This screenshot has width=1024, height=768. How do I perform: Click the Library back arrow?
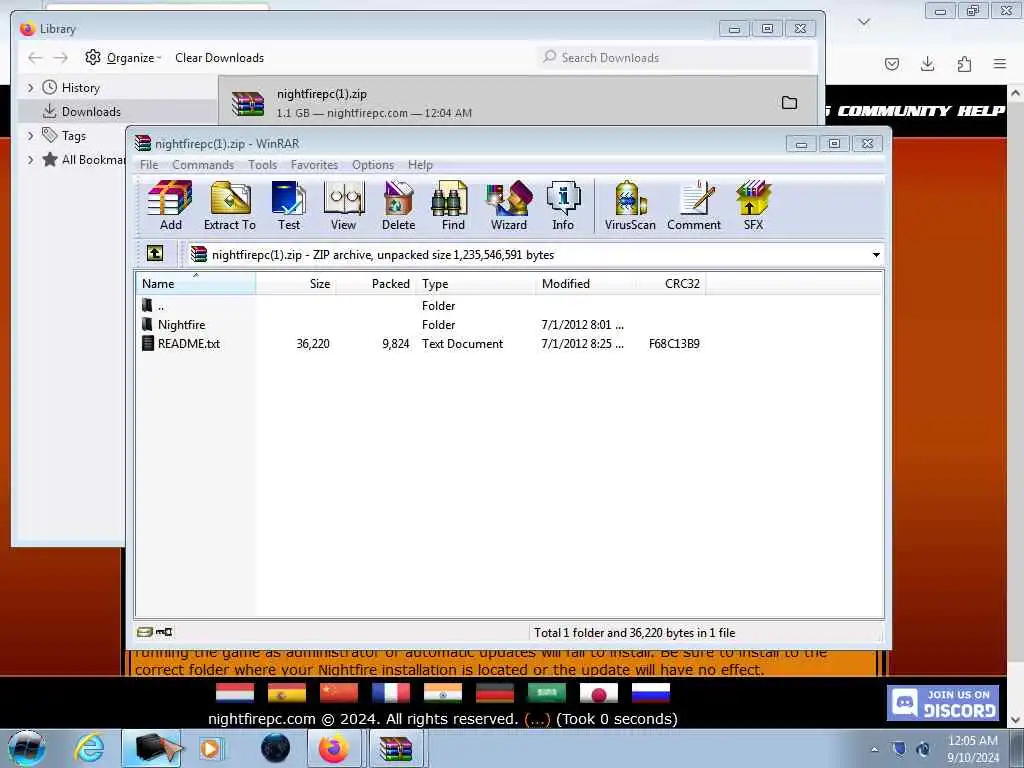coord(35,57)
